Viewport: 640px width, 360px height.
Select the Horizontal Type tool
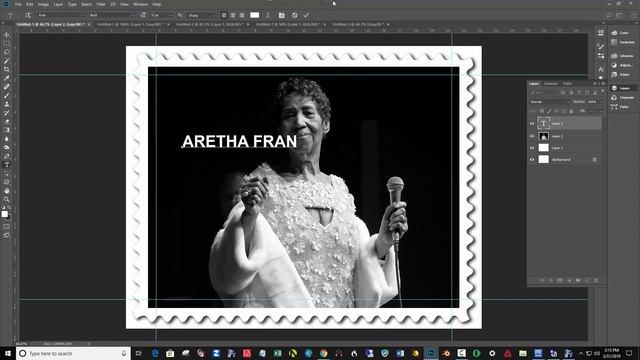(7, 165)
